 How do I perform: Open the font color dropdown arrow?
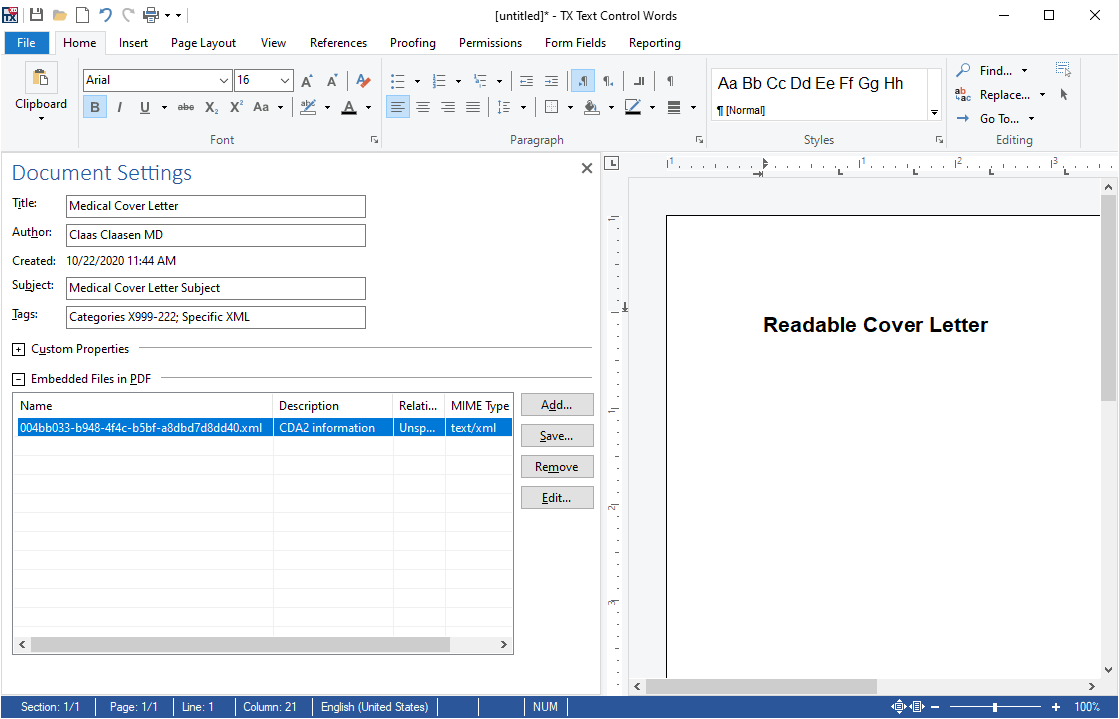tap(368, 108)
